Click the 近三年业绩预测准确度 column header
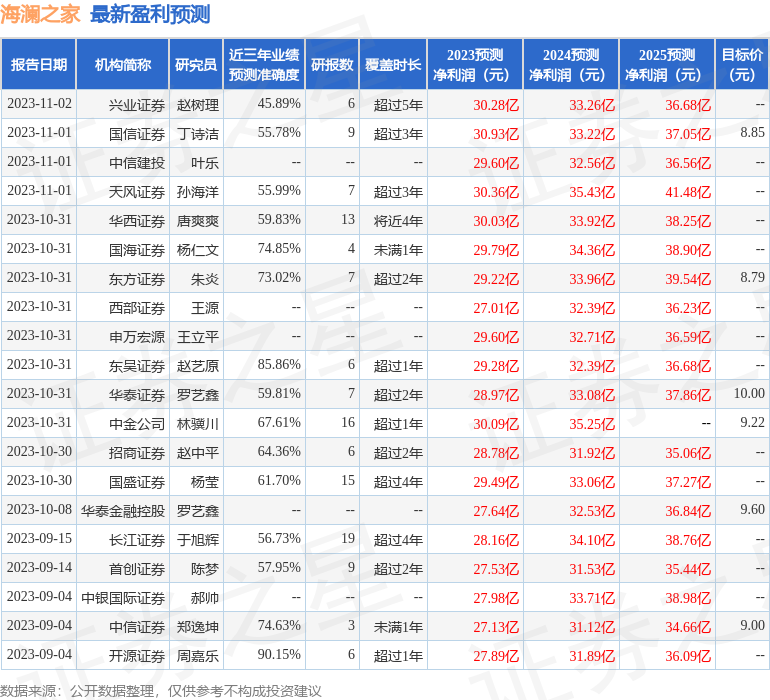The height and width of the screenshot is (700, 770). [264, 65]
